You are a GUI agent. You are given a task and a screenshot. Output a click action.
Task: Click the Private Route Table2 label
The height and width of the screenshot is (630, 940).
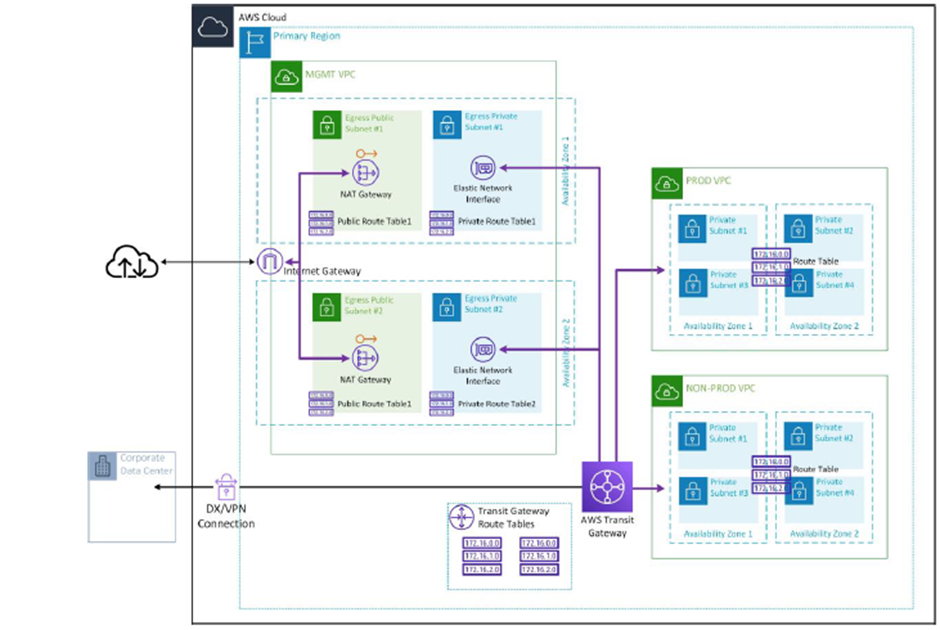click(x=498, y=404)
